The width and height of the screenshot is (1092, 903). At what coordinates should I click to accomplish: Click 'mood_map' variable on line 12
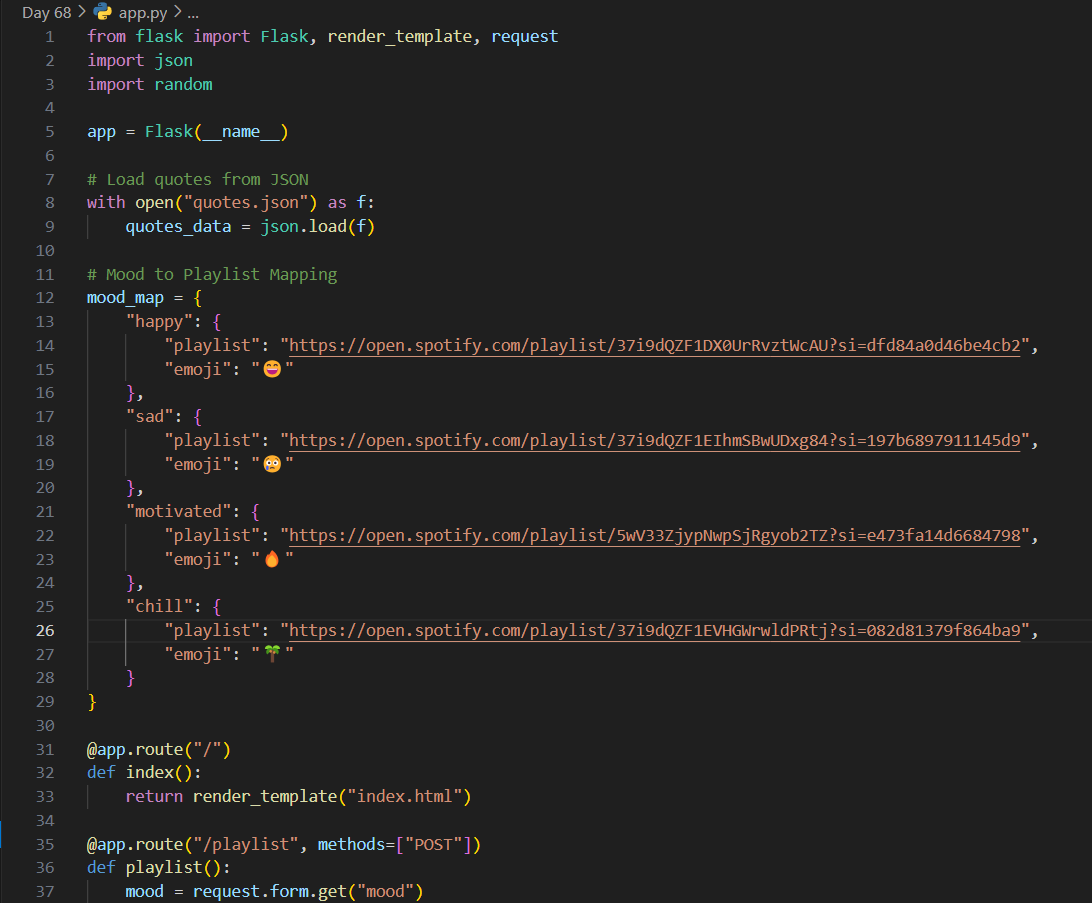pyautogui.click(x=125, y=298)
